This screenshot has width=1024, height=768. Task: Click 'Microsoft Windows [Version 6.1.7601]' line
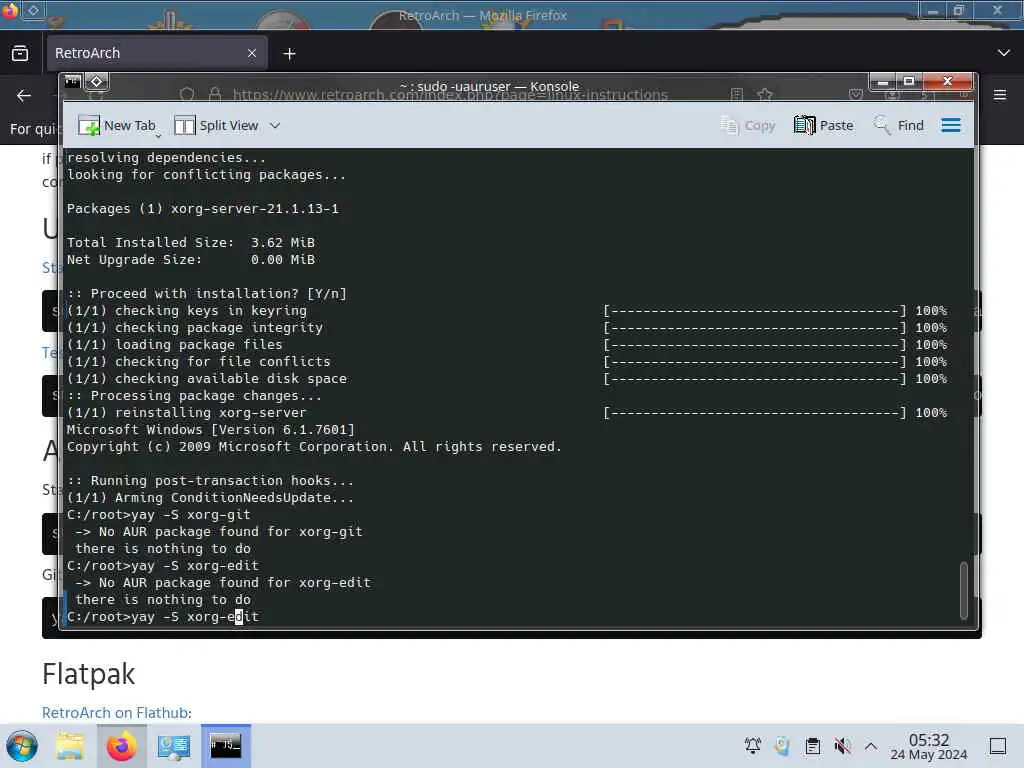coord(210,430)
